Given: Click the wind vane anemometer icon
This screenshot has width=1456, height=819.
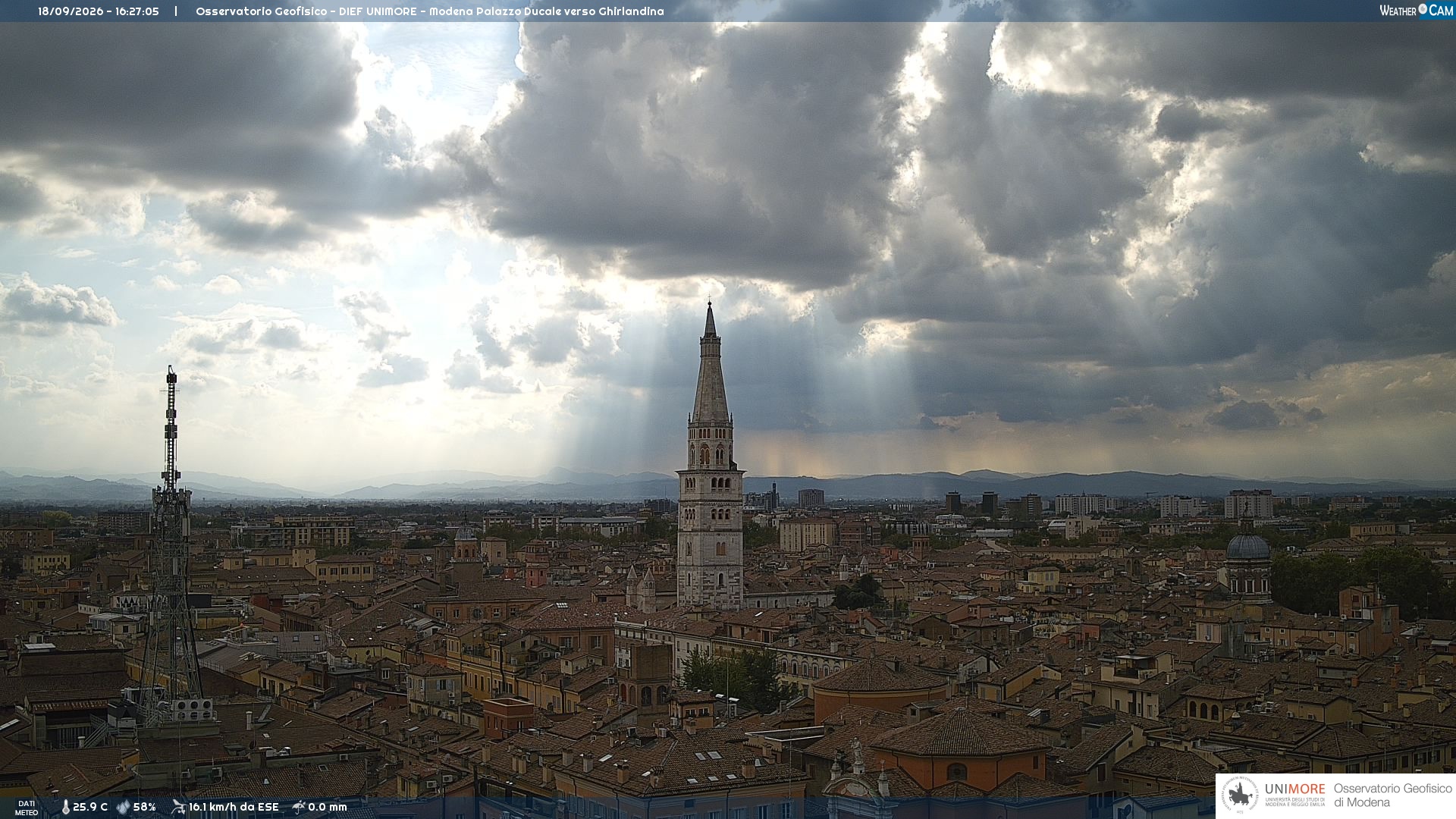Looking at the screenshot, I should pyautogui.click(x=178, y=807).
